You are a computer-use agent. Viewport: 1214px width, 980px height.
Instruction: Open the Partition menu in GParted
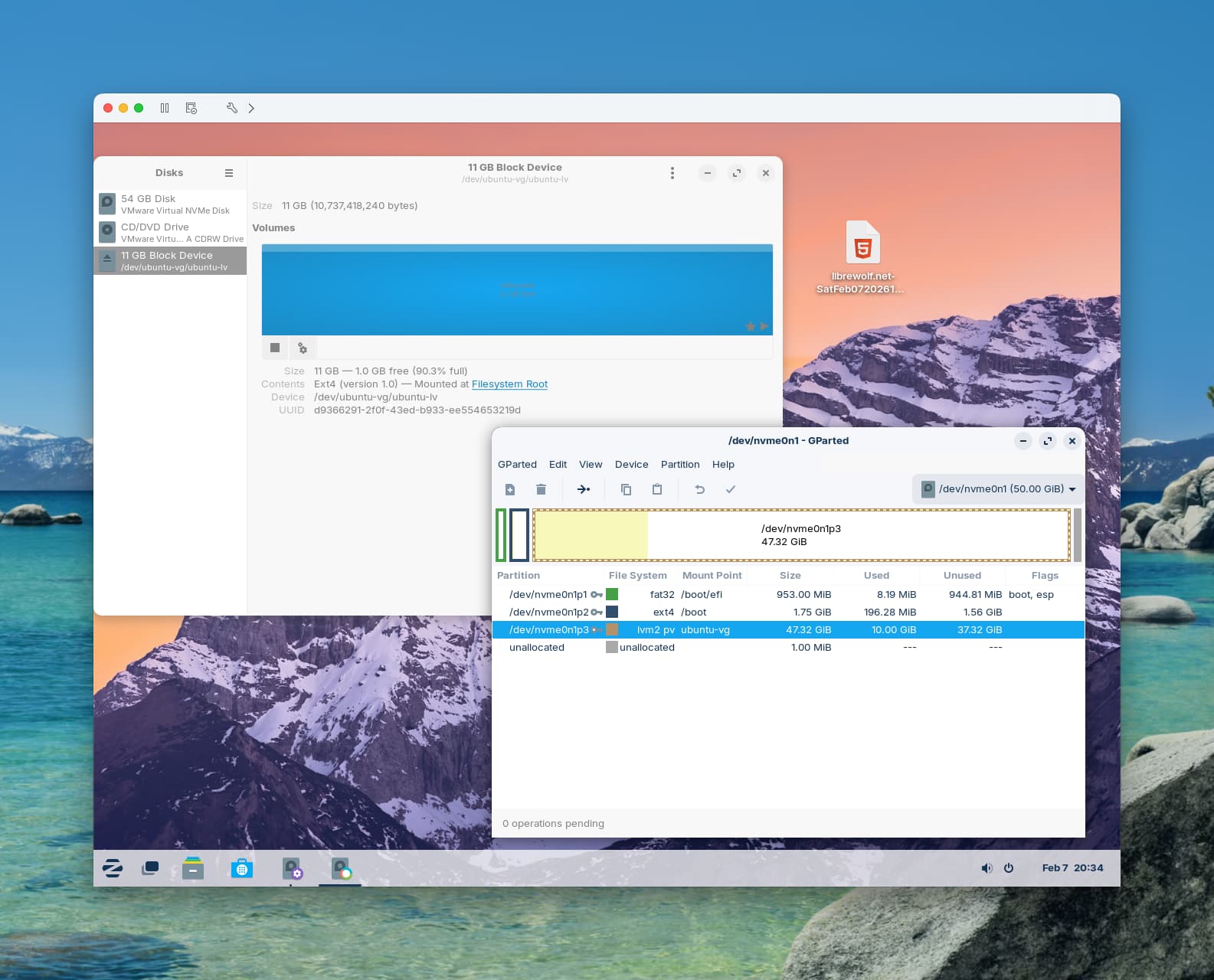pyautogui.click(x=679, y=465)
